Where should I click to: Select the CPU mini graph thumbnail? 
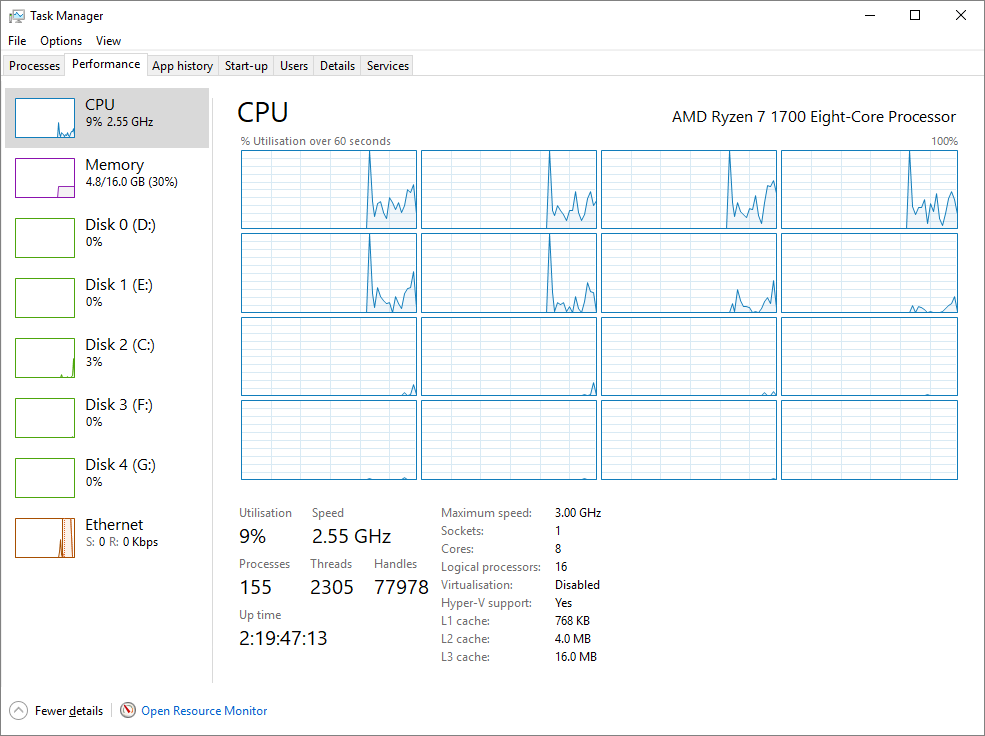(x=45, y=118)
